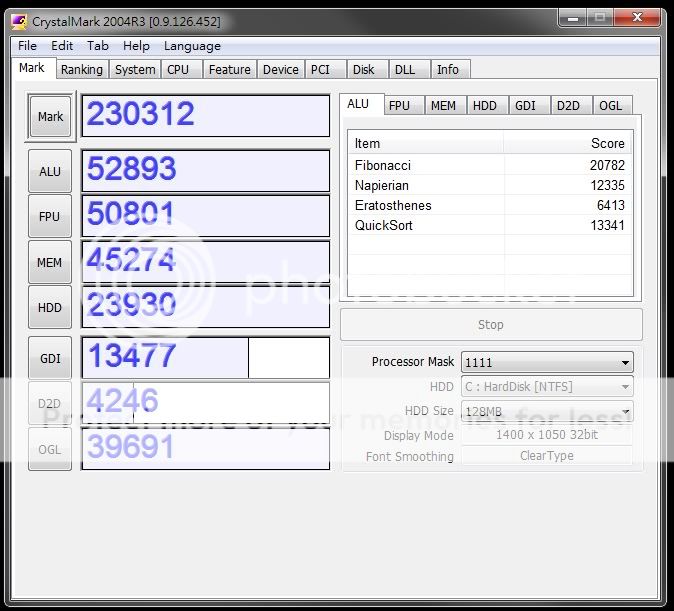Click the D2D progress bar showing 4246

point(205,403)
